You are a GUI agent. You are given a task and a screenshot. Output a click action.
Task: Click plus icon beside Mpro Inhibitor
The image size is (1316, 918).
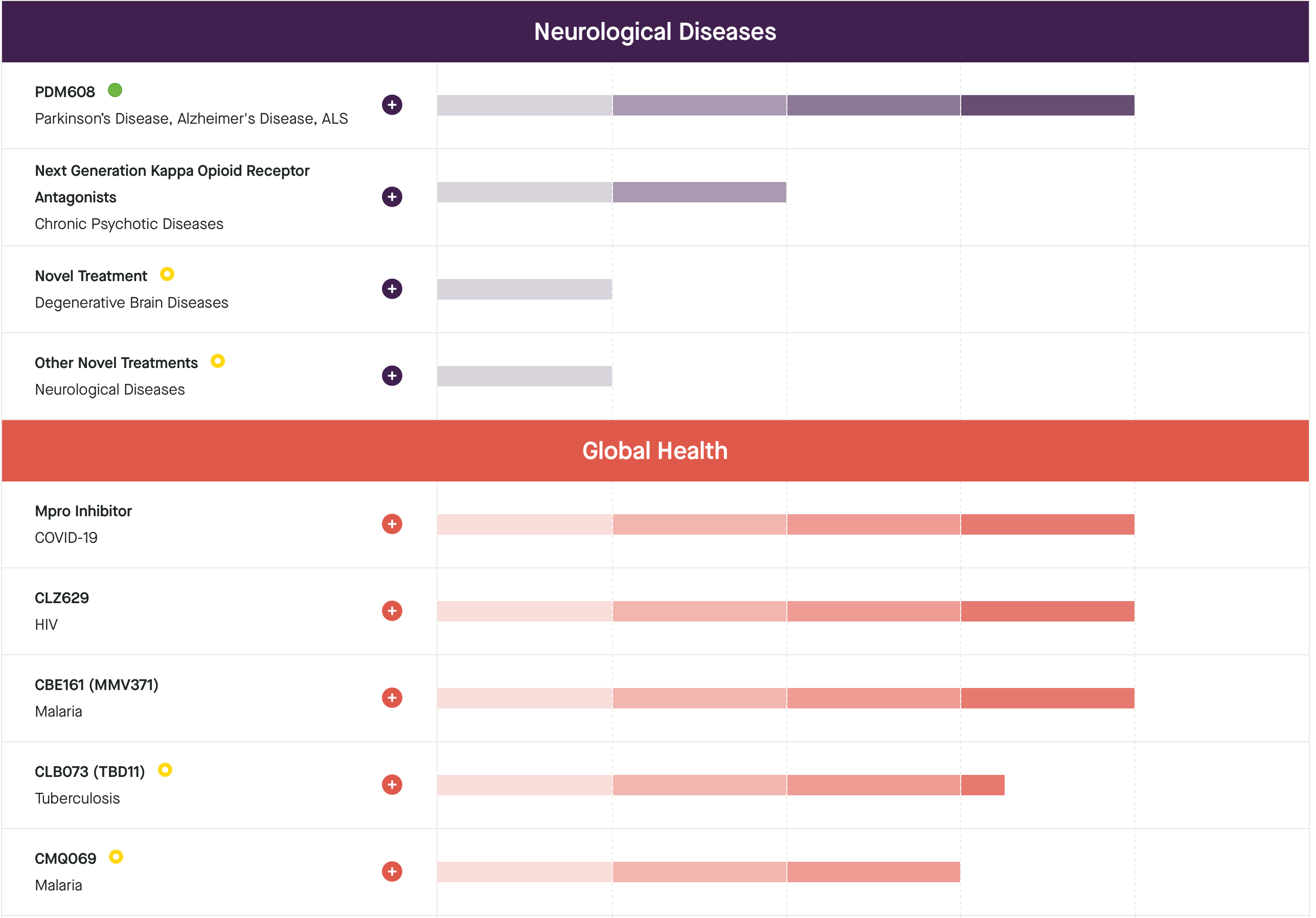point(392,524)
